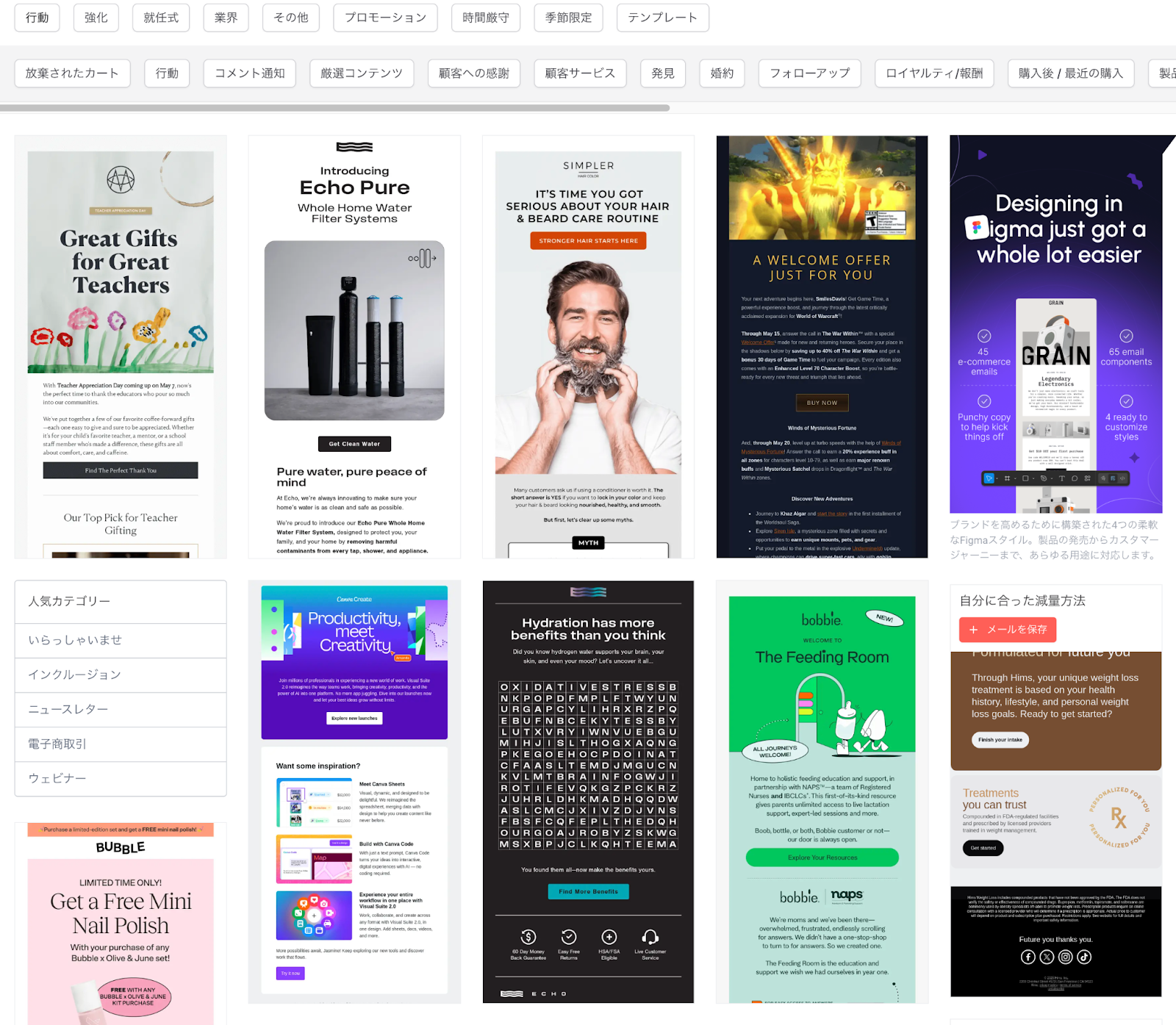Select the プロモーション filter tag
Viewport: 1176px width, 1025px height.
385,18
